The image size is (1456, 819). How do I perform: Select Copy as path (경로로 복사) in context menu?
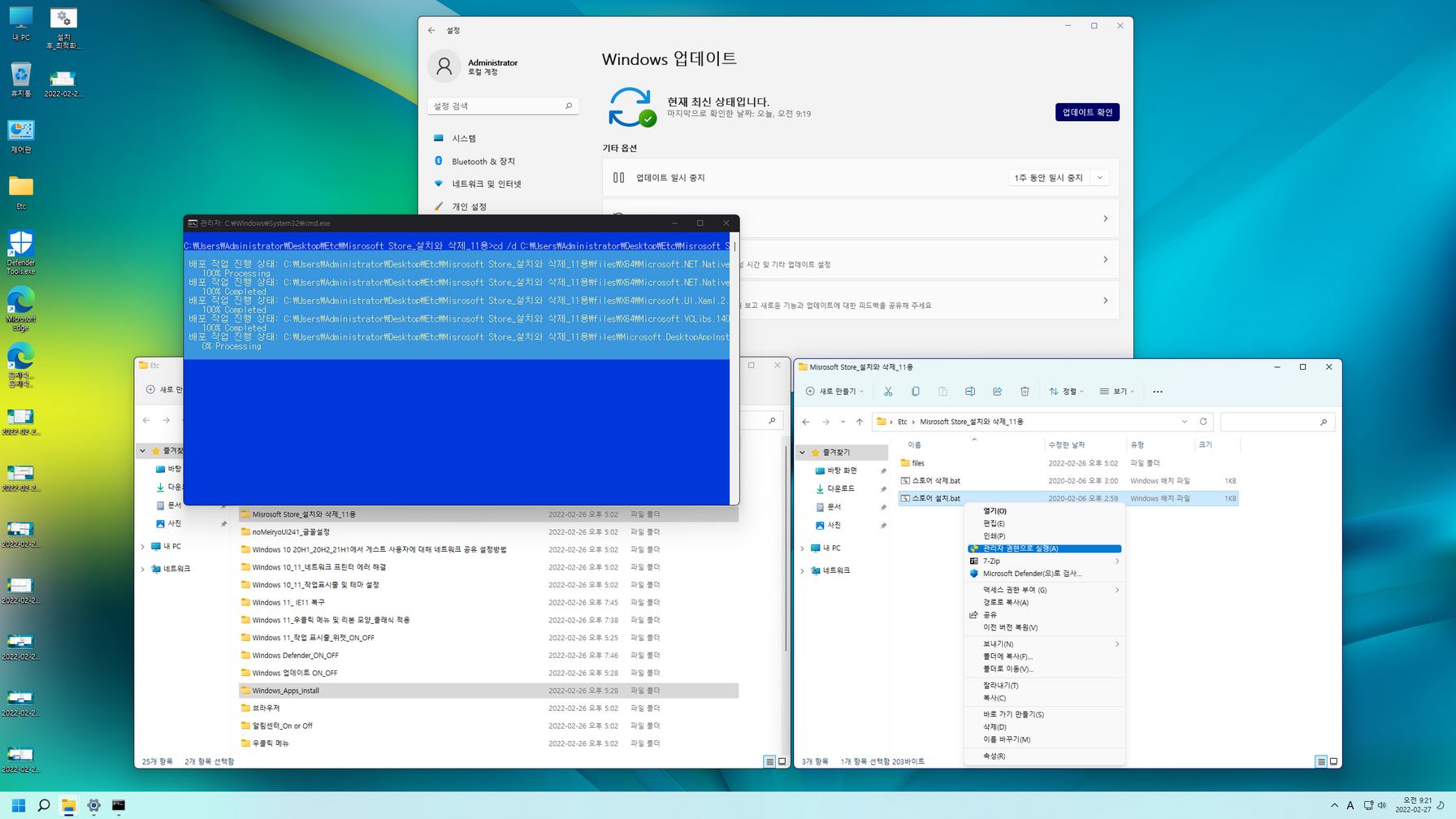[x=1044, y=603]
